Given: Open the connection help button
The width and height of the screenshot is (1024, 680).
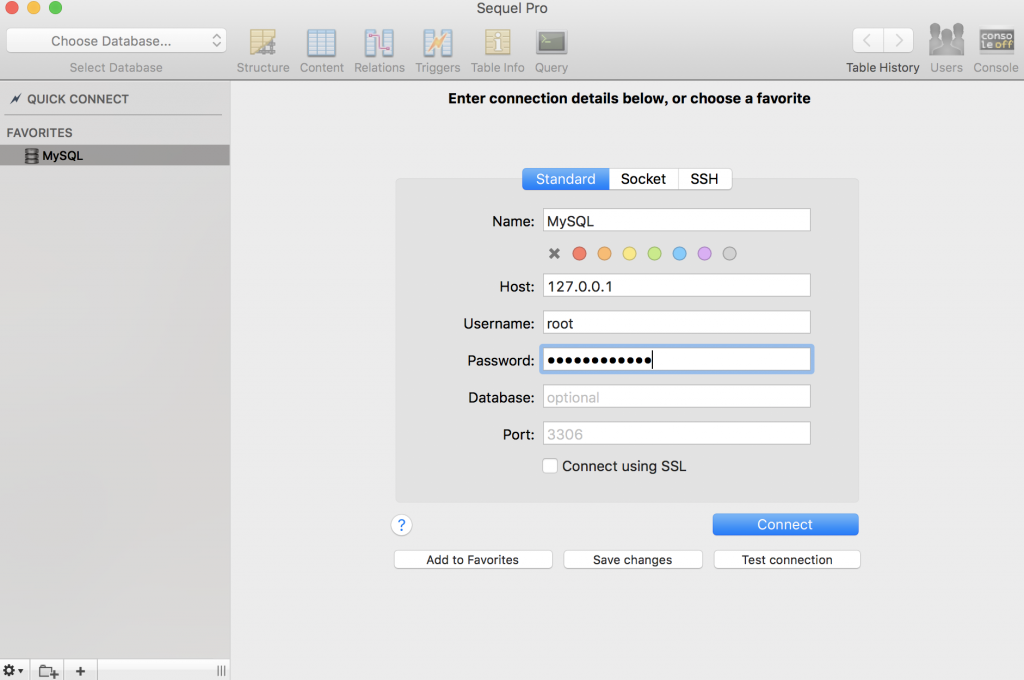Looking at the screenshot, I should click(x=402, y=525).
